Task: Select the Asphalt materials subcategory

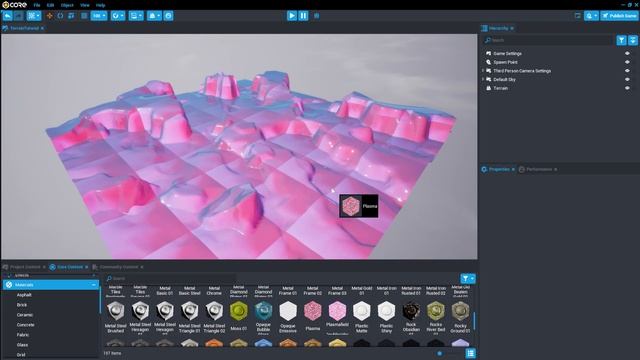Action: point(24,295)
